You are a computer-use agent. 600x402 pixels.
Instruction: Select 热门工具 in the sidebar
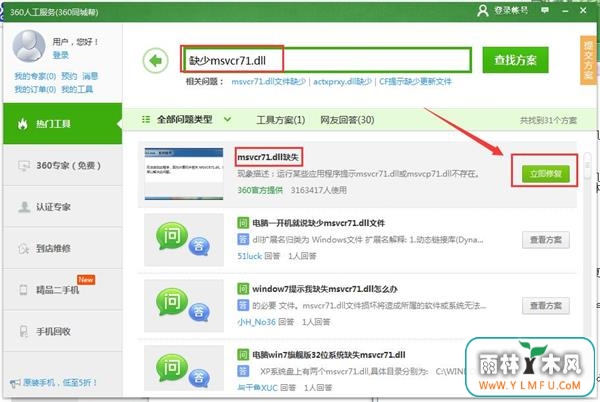(x=63, y=124)
